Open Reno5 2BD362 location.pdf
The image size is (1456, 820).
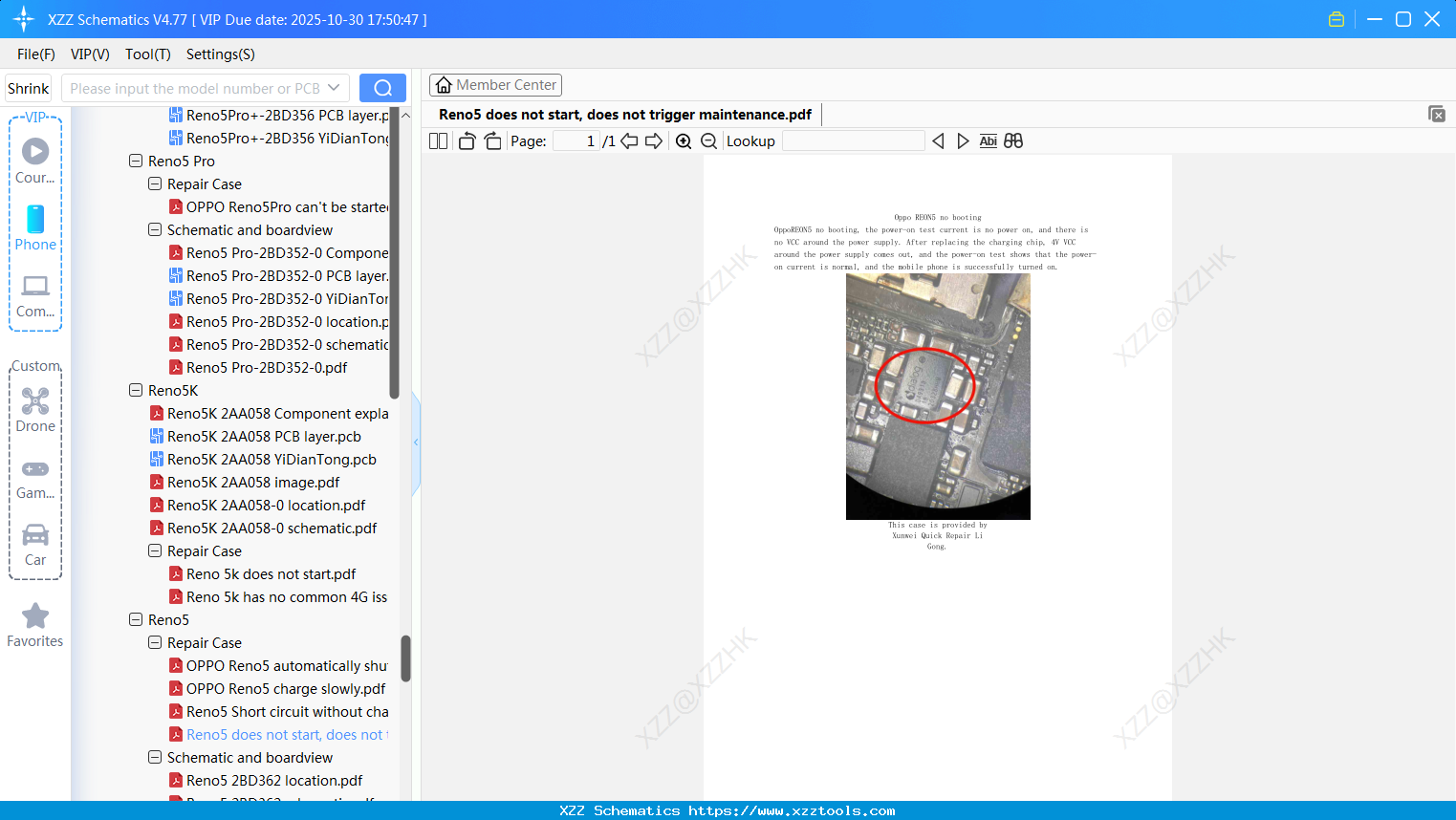[266, 780]
